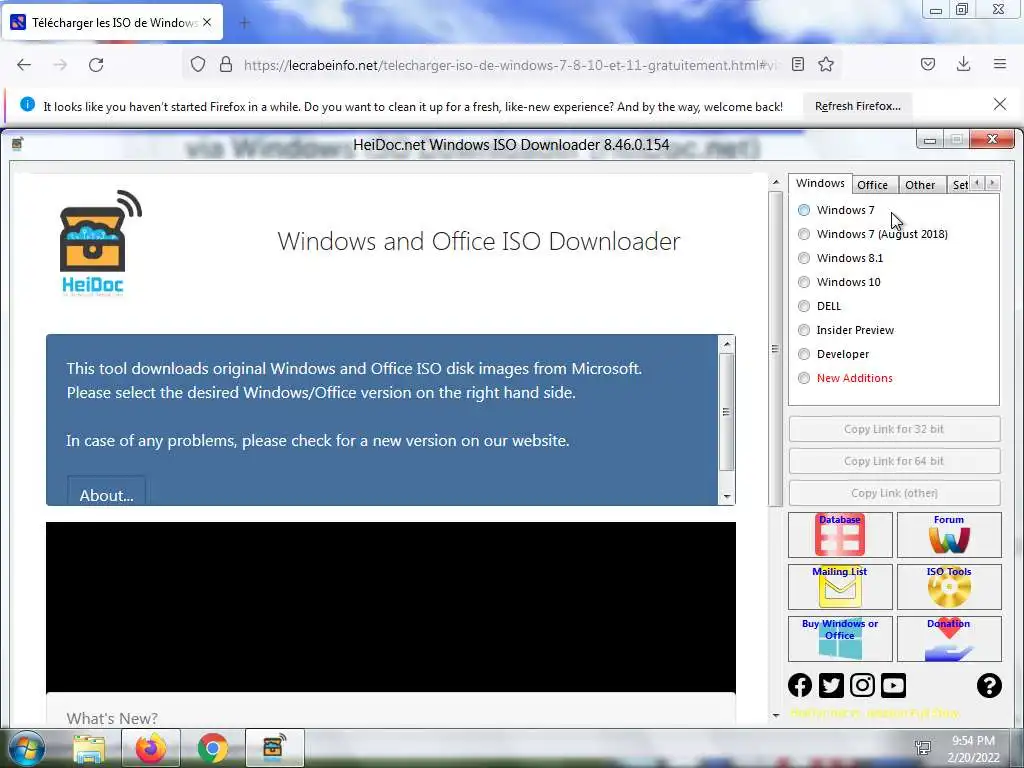This screenshot has width=1024, height=768.
Task: Click the padlock site info icon
Action: coord(226,64)
